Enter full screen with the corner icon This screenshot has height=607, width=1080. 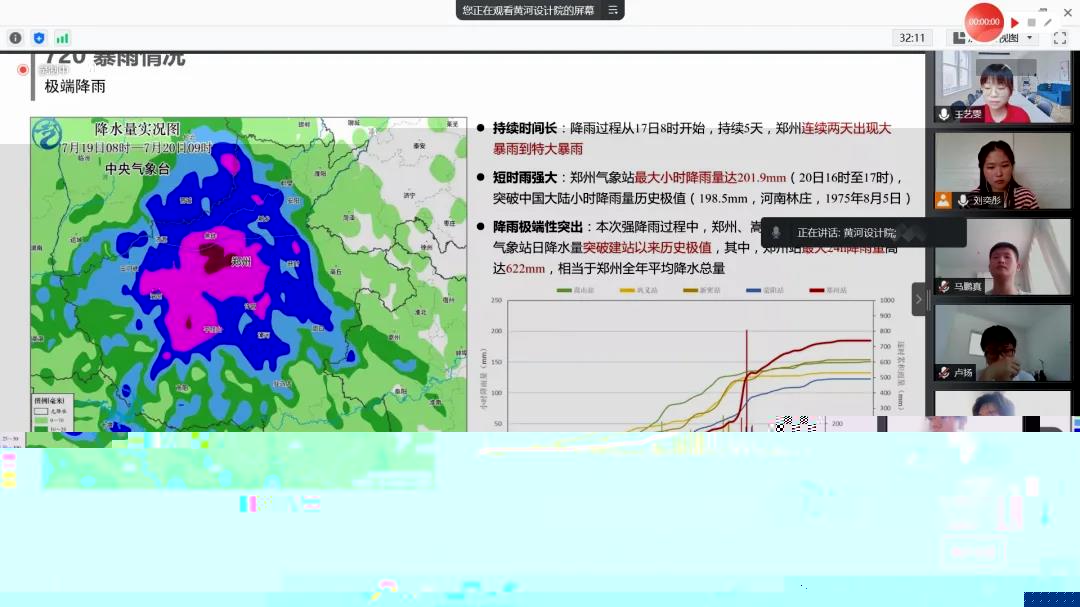click(x=1059, y=38)
